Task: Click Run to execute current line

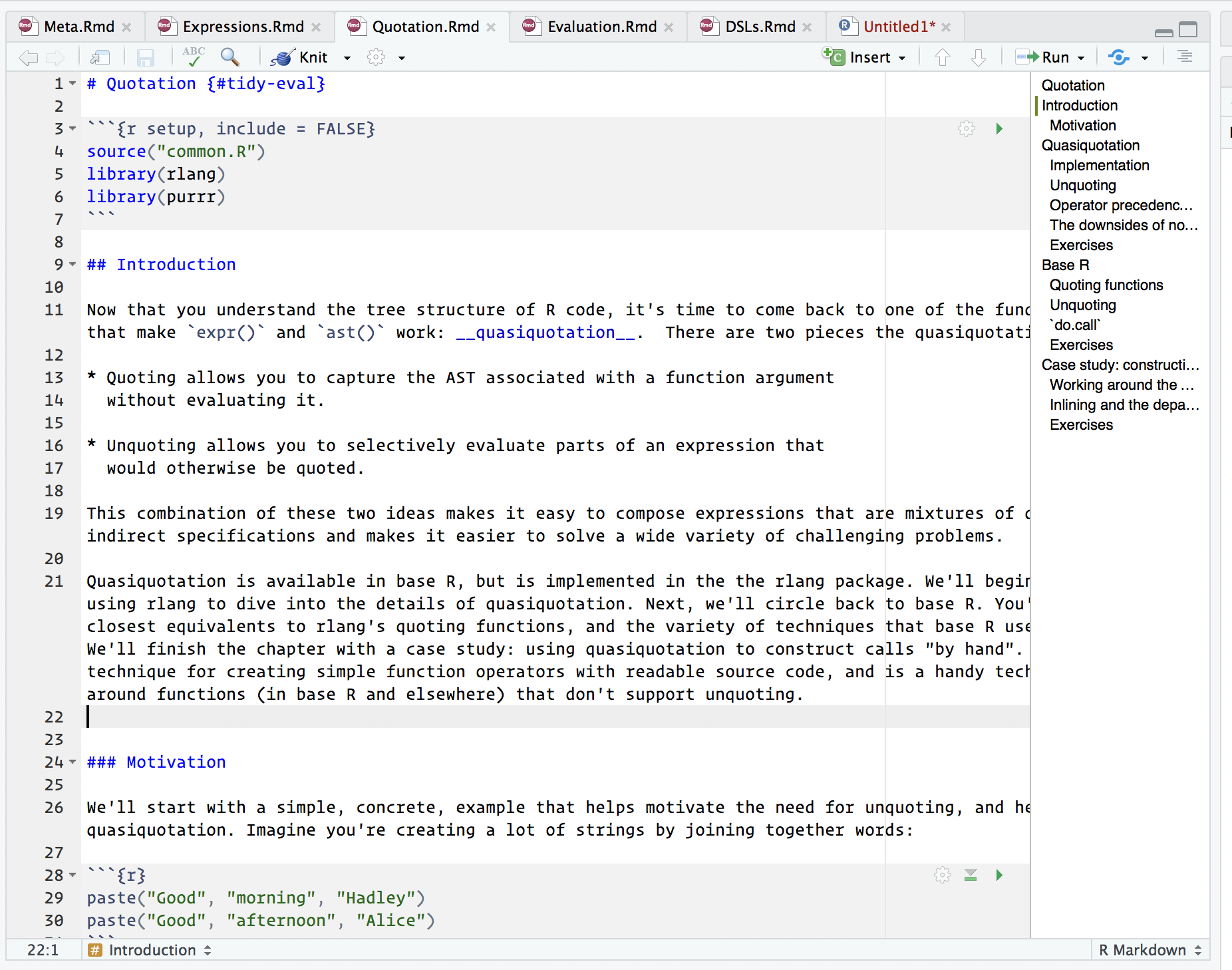Action: coord(1051,57)
